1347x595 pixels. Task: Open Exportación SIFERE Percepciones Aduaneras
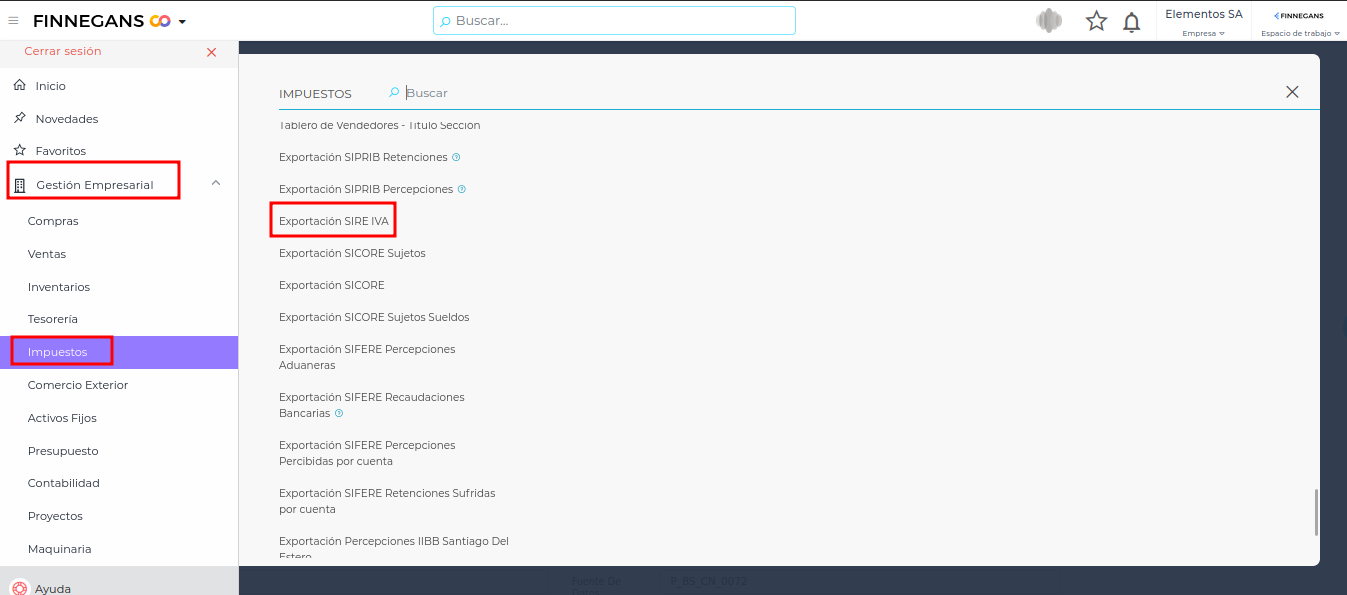(367, 357)
